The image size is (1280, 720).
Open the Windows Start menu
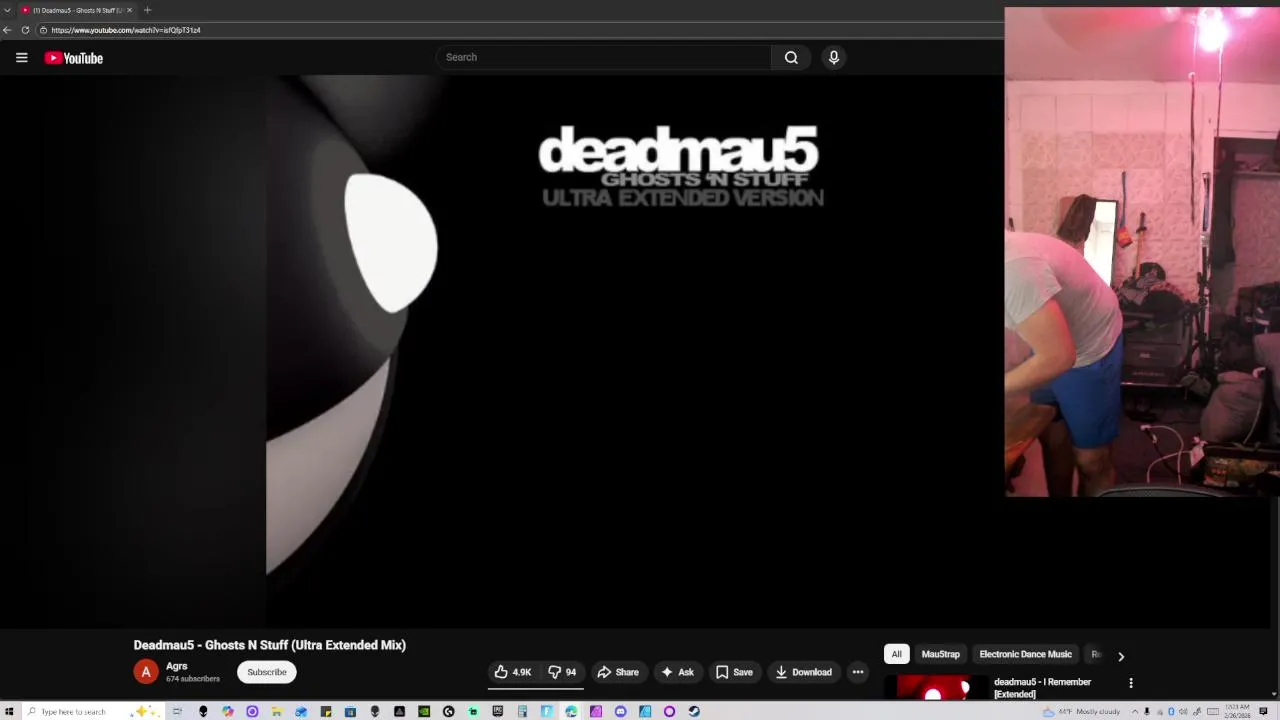click(x=9, y=711)
